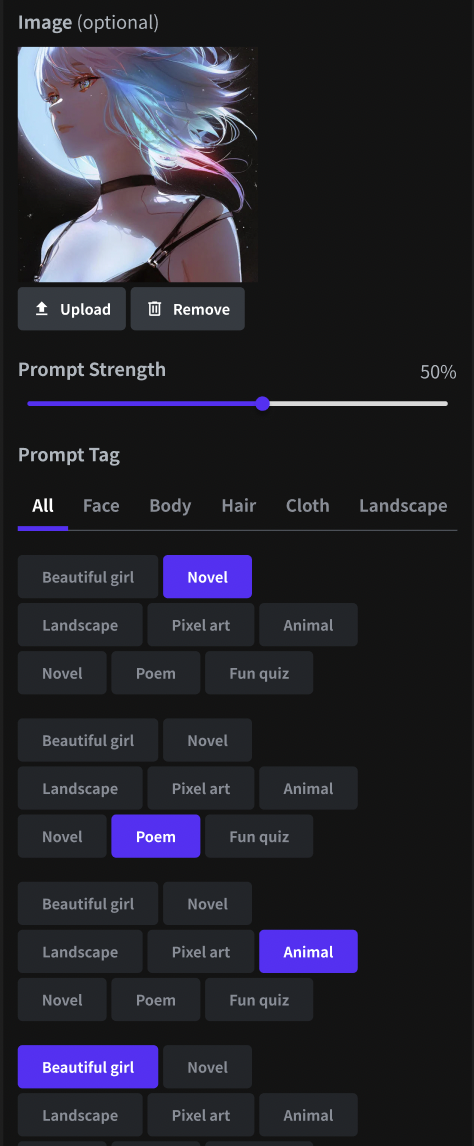Enable the first Beautiful girl tag
474x1146 pixels.
pos(88,577)
